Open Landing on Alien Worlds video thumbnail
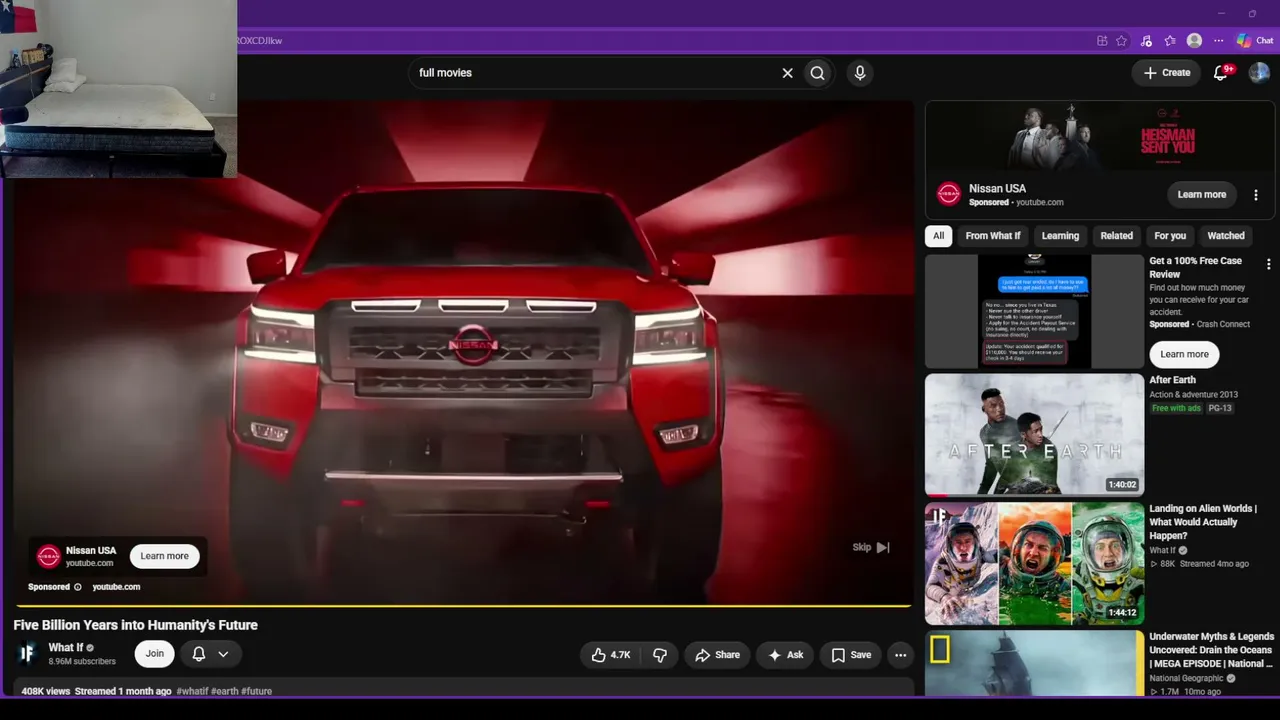 point(1034,564)
